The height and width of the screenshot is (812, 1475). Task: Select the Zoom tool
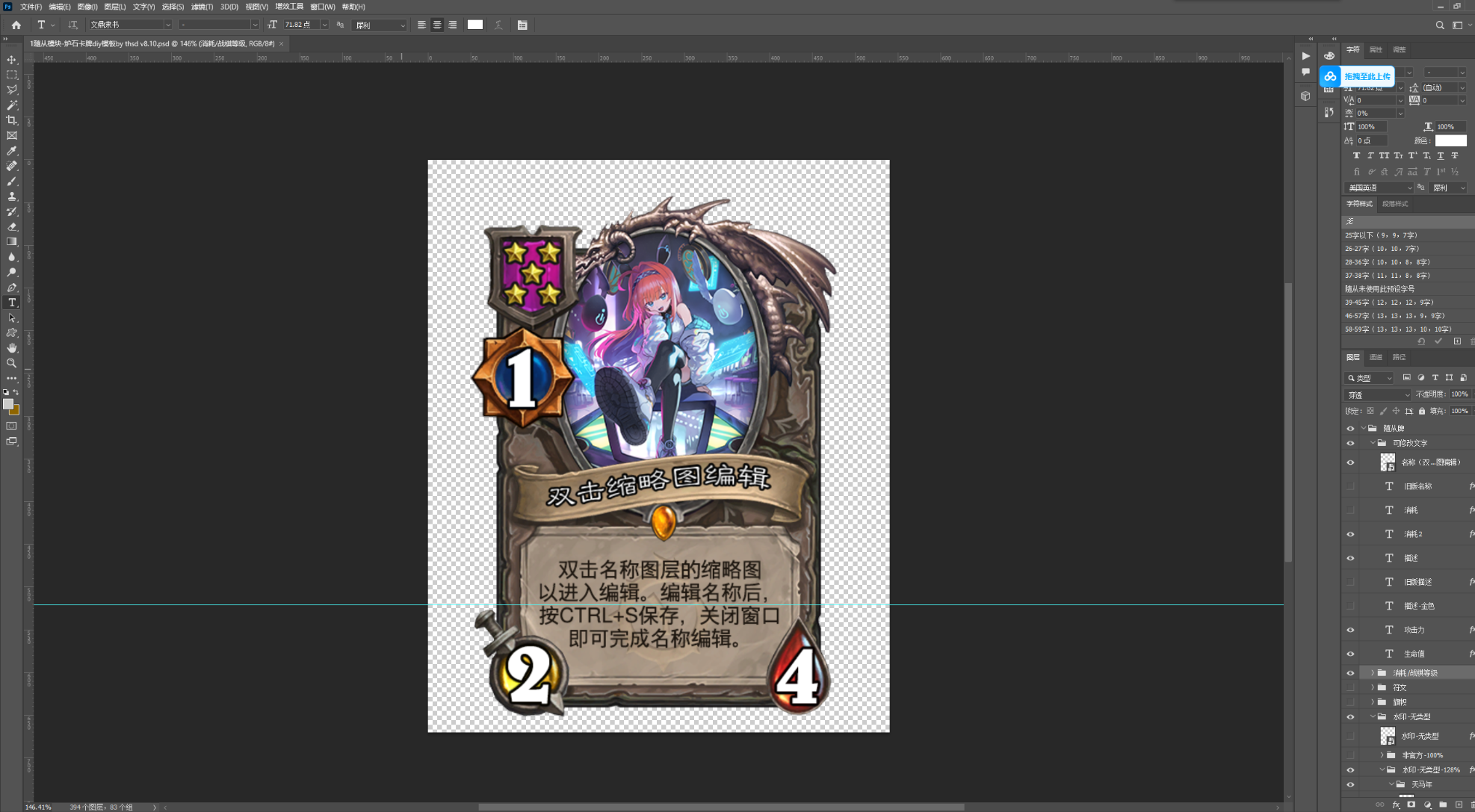[x=12, y=363]
